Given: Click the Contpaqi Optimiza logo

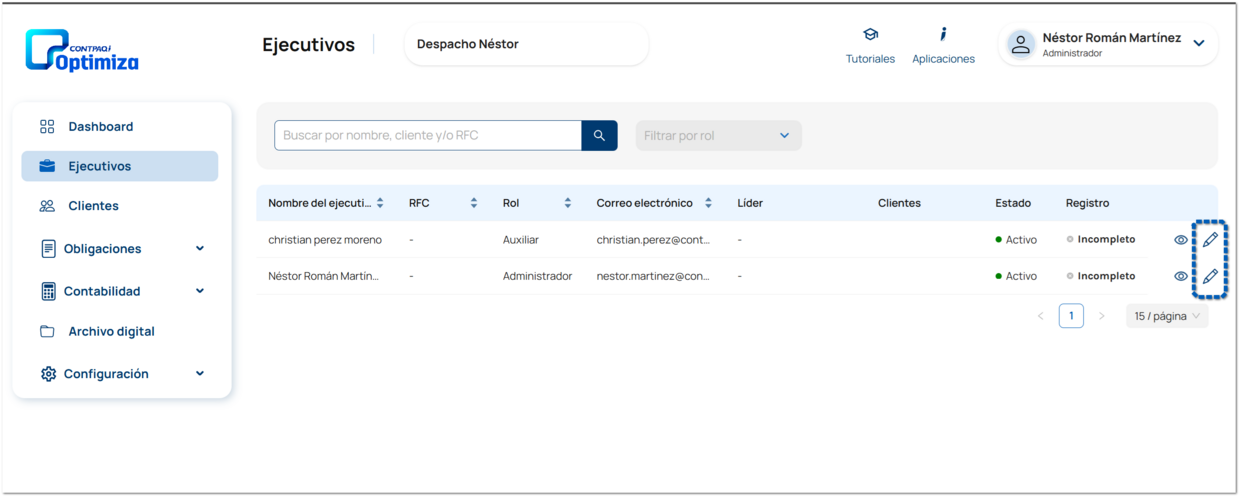Looking at the screenshot, I should 82,50.
